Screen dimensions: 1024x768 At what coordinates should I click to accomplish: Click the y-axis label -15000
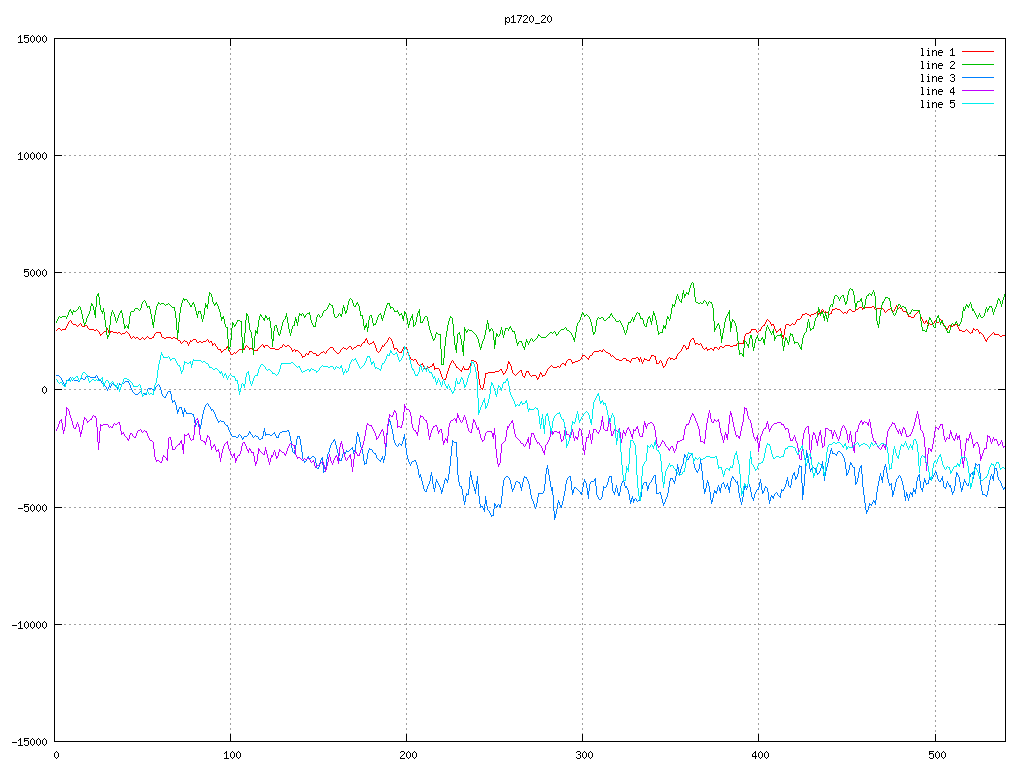click(x=29, y=742)
